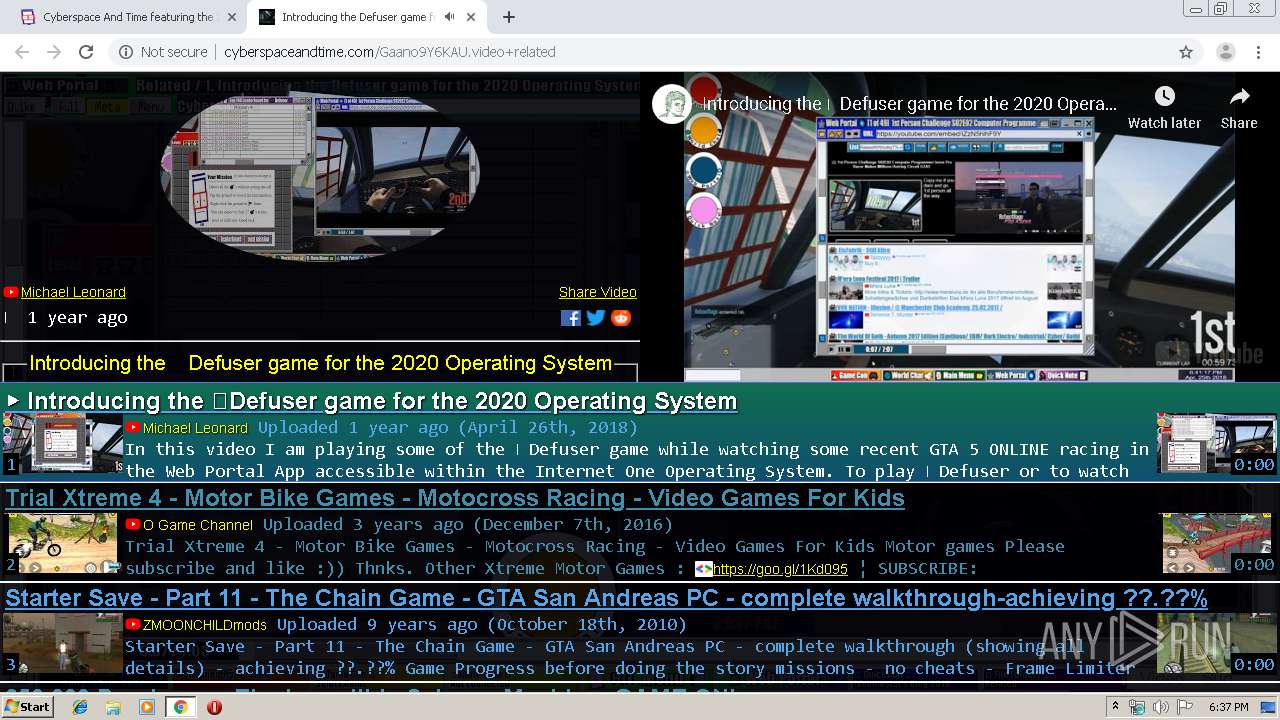Launch Internet Explorer from taskbar
The width and height of the screenshot is (1280, 720).
tap(80, 707)
